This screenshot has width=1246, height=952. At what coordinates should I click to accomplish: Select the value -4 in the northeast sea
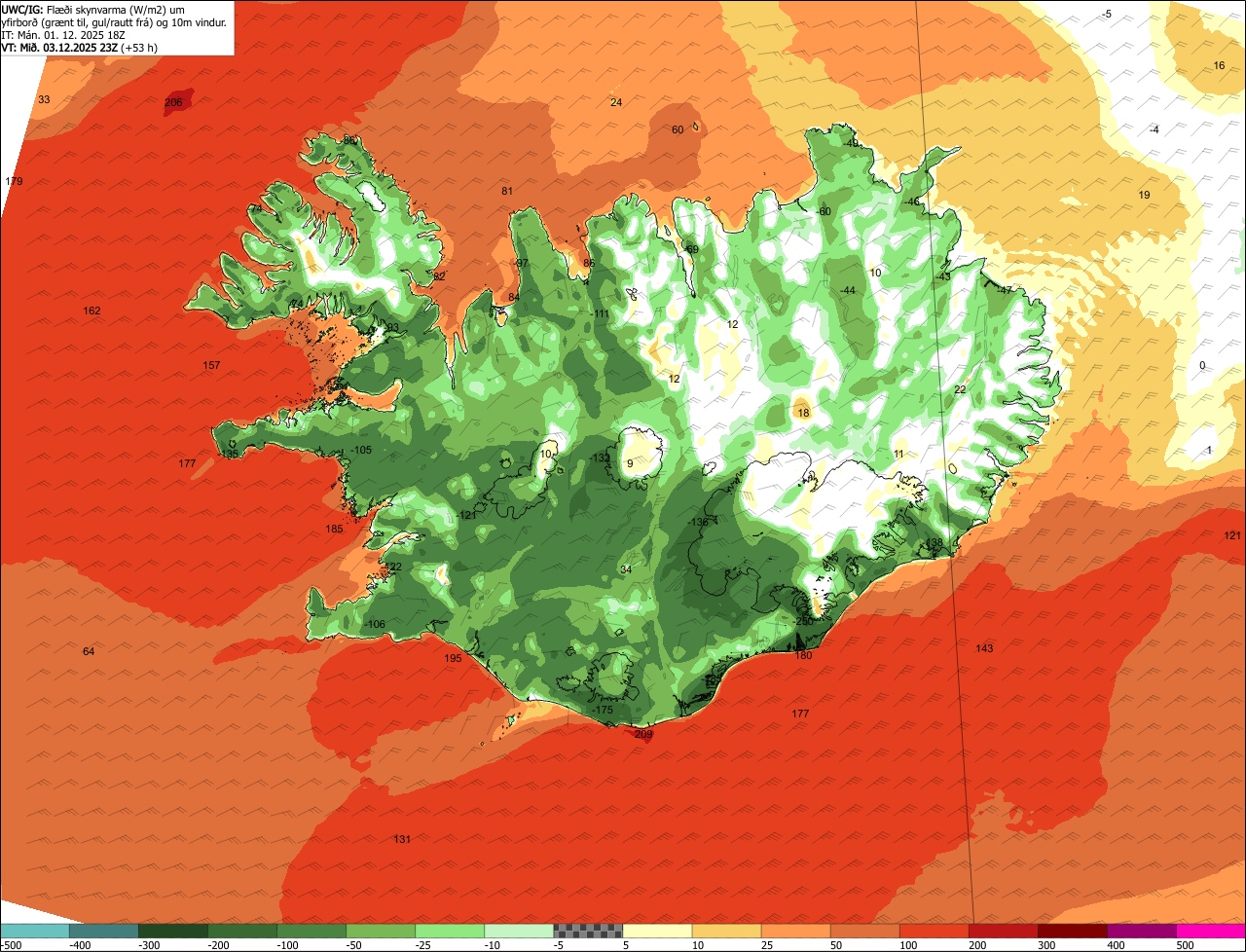(1154, 129)
